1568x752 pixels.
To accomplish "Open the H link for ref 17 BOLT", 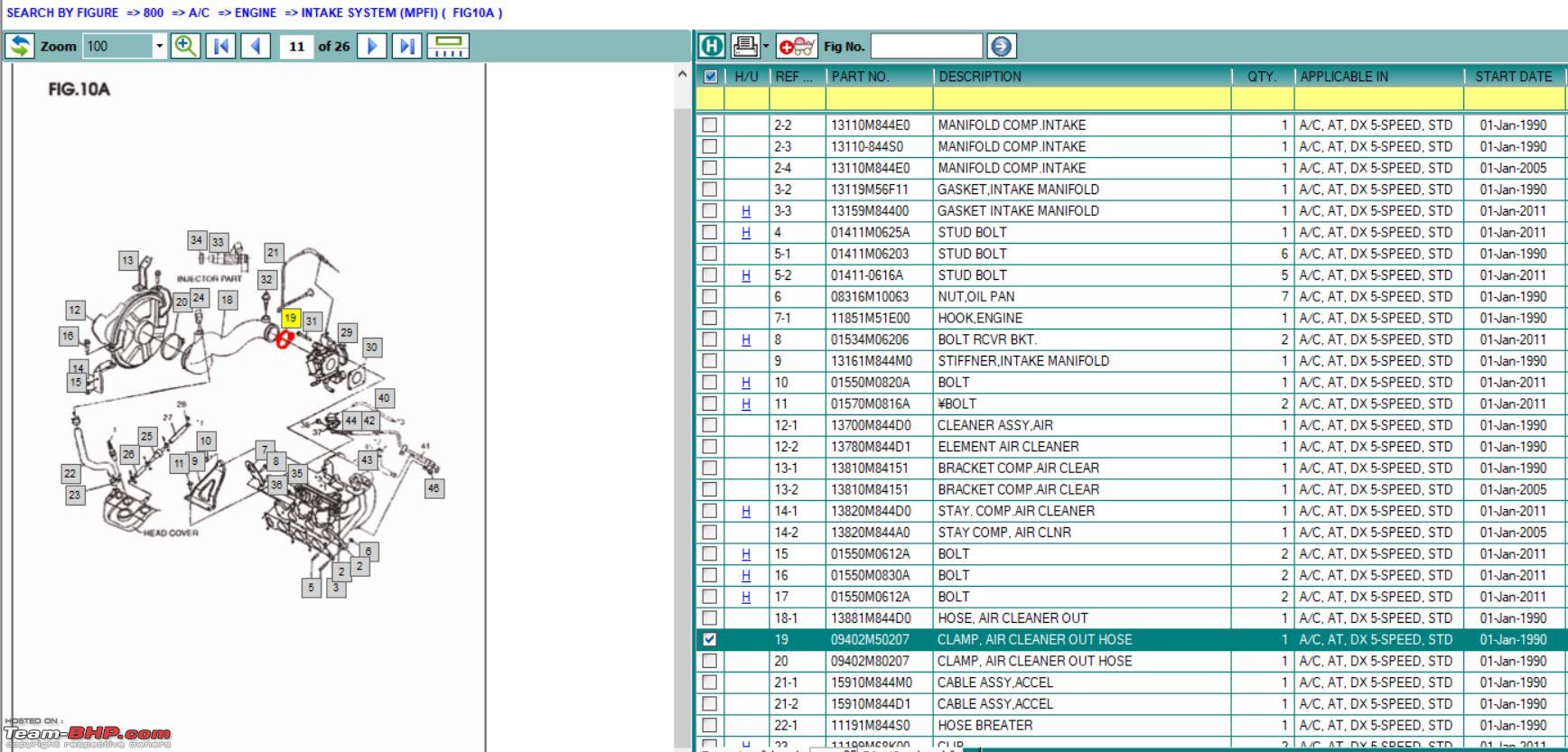I will [746, 598].
